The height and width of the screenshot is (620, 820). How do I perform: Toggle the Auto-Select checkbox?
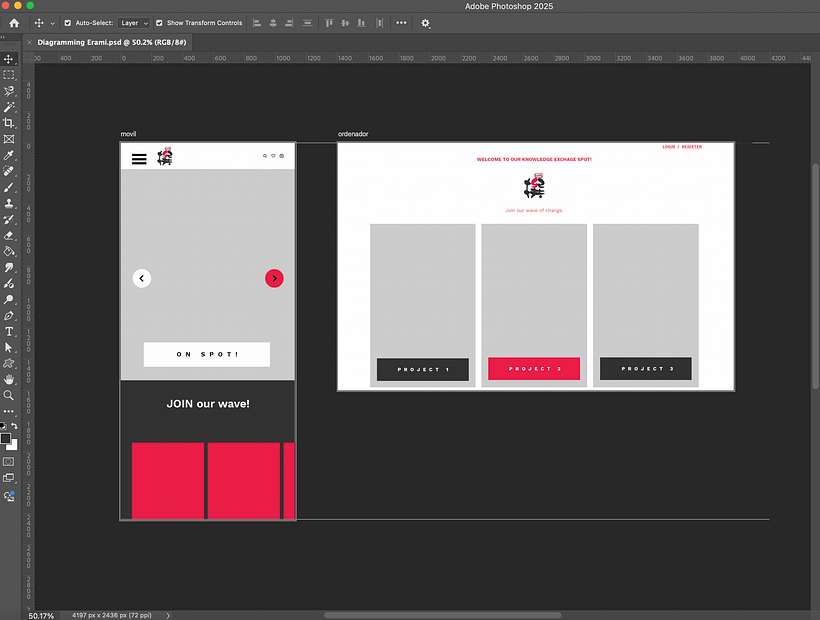pos(68,22)
